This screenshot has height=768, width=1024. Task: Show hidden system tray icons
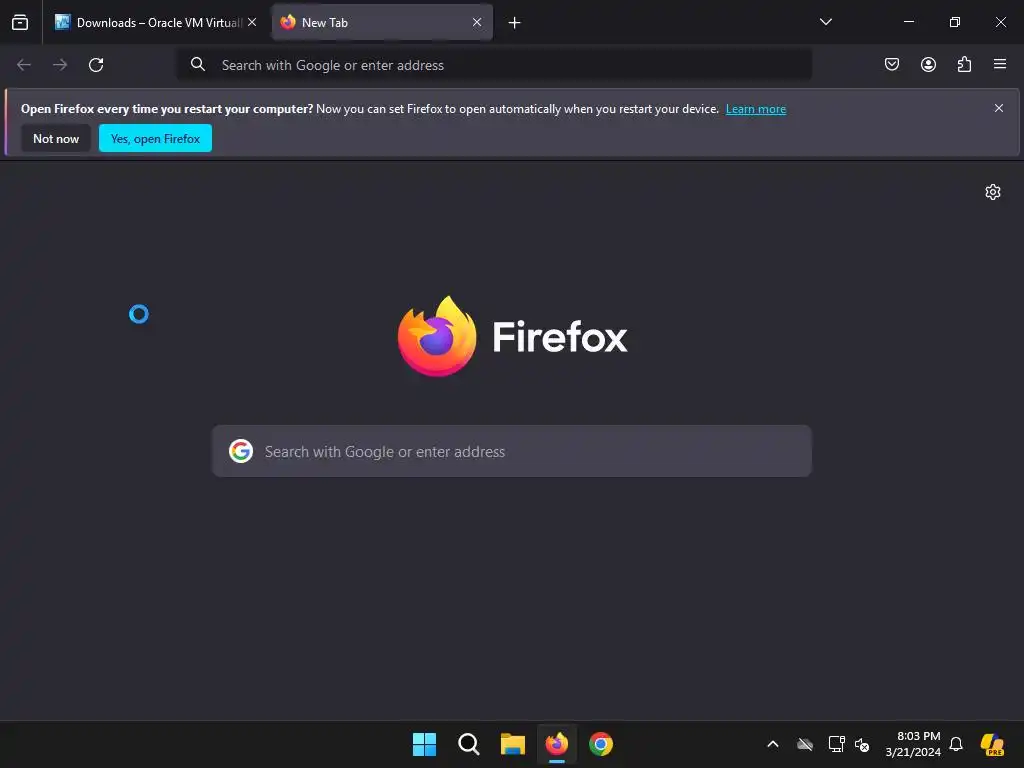[x=773, y=744]
